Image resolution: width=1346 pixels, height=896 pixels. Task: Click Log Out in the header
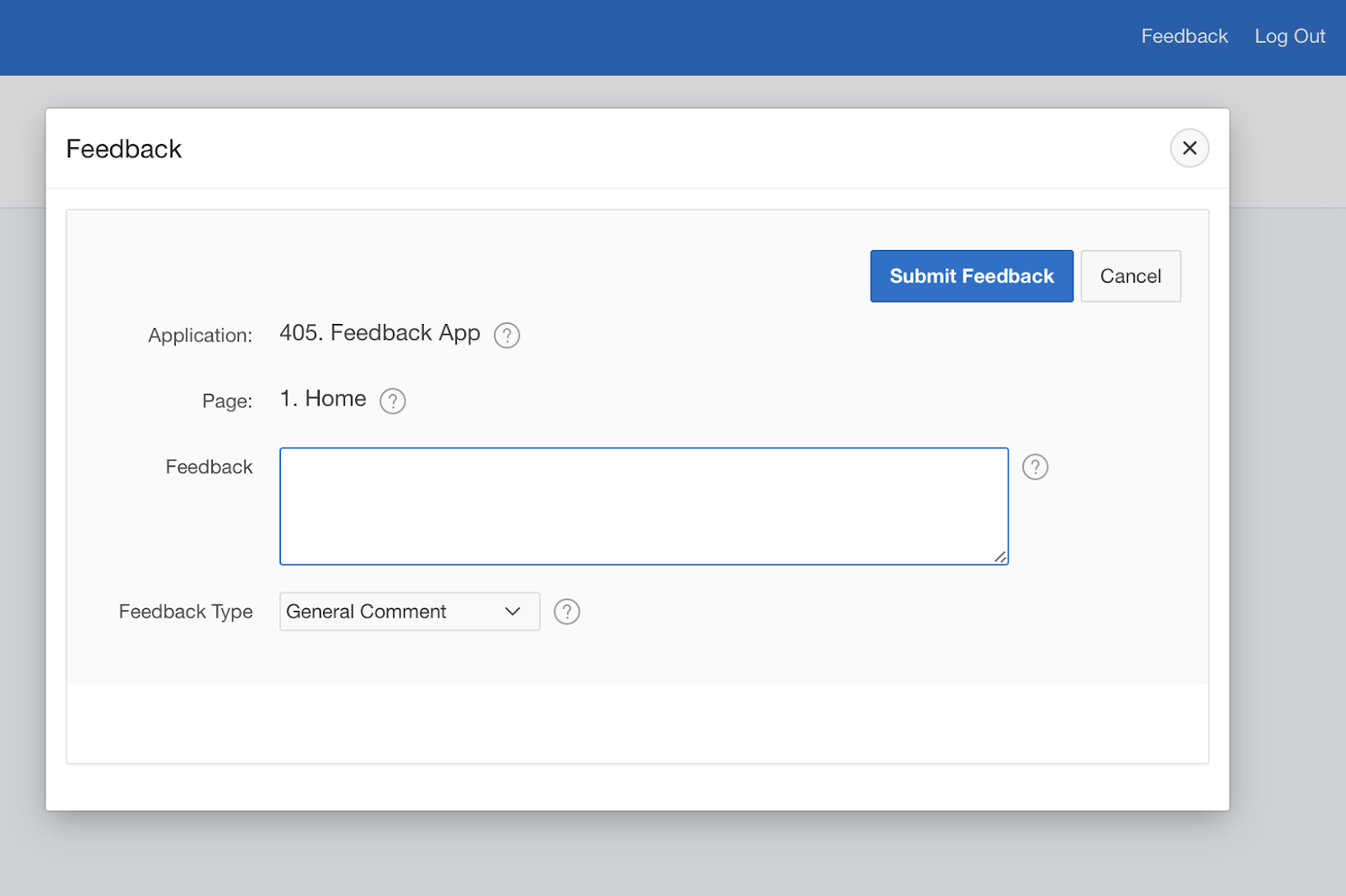(1290, 36)
